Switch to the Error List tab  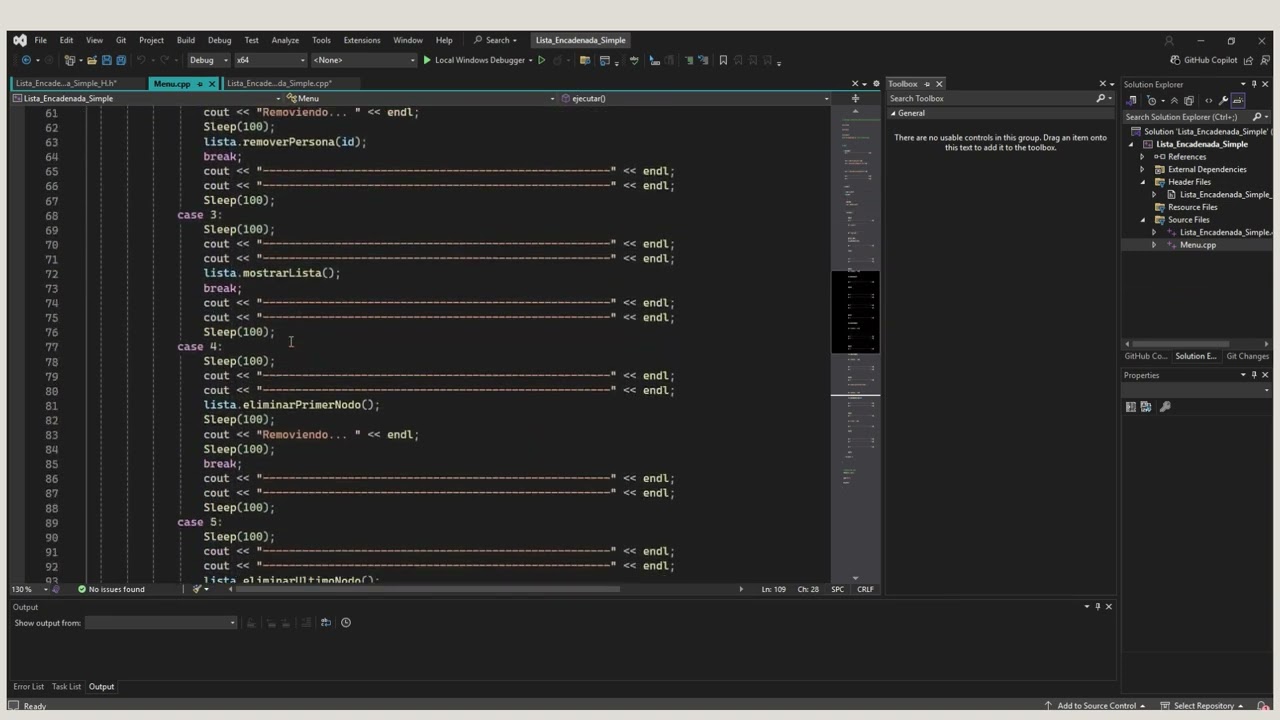point(28,687)
